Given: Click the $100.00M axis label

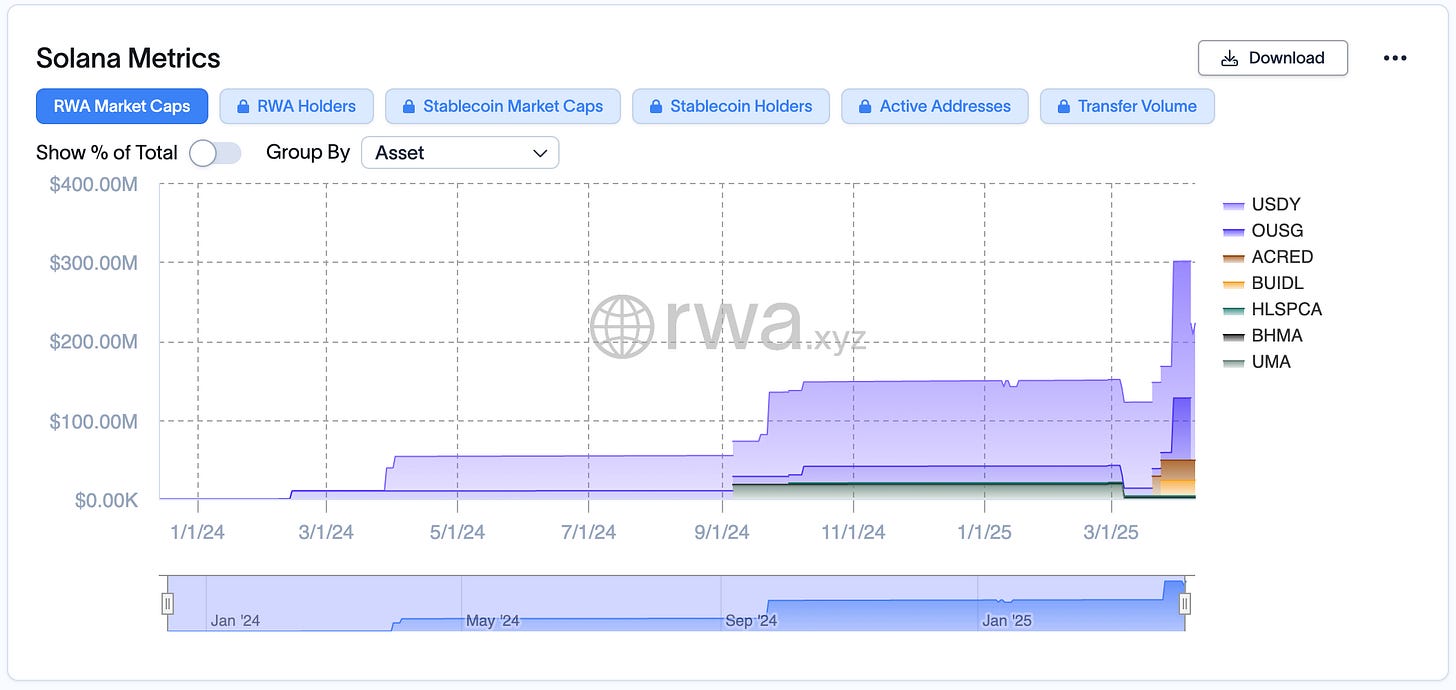Looking at the screenshot, I should pyautogui.click(x=94, y=421).
